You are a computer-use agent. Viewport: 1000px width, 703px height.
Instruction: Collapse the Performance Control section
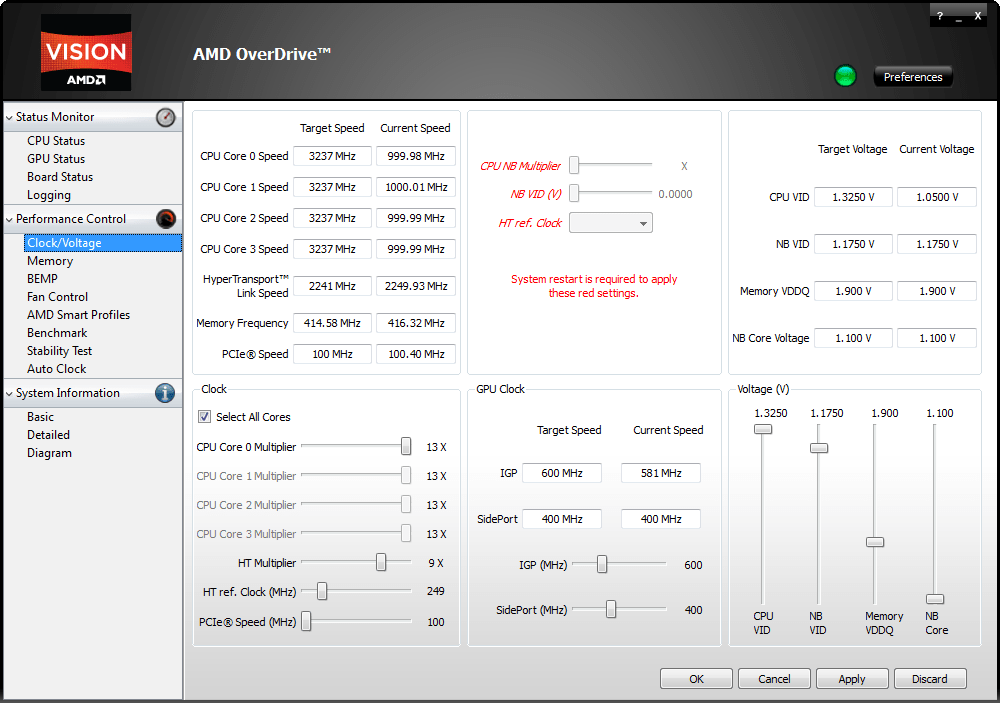point(9,219)
